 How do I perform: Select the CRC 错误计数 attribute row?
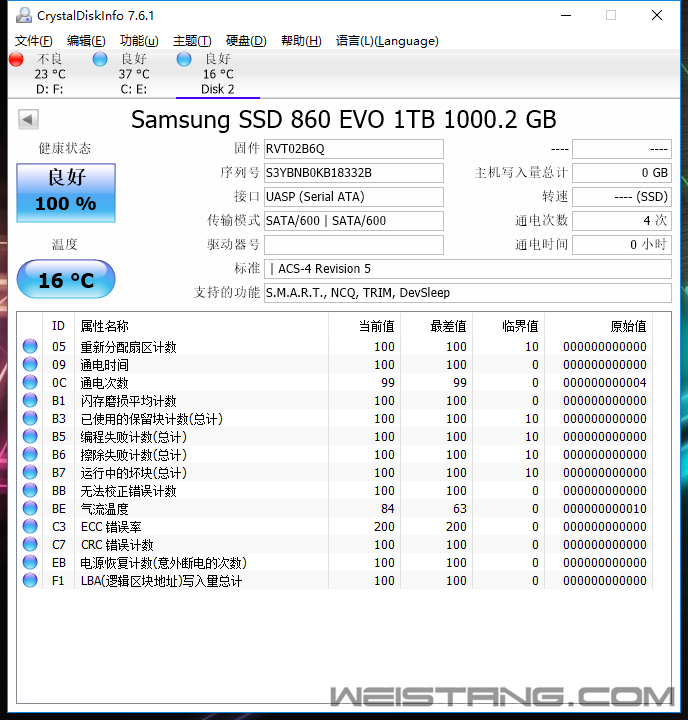(335, 544)
